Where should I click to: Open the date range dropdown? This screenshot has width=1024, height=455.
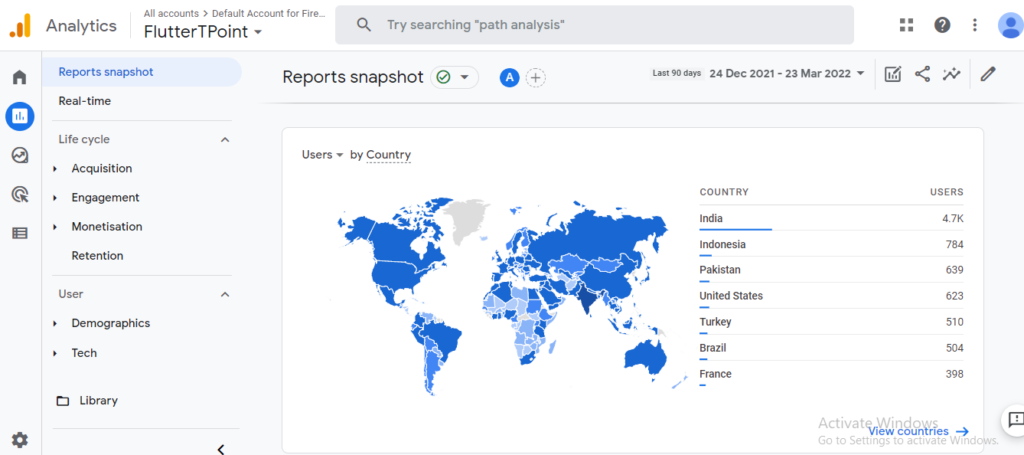[x=787, y=73]
